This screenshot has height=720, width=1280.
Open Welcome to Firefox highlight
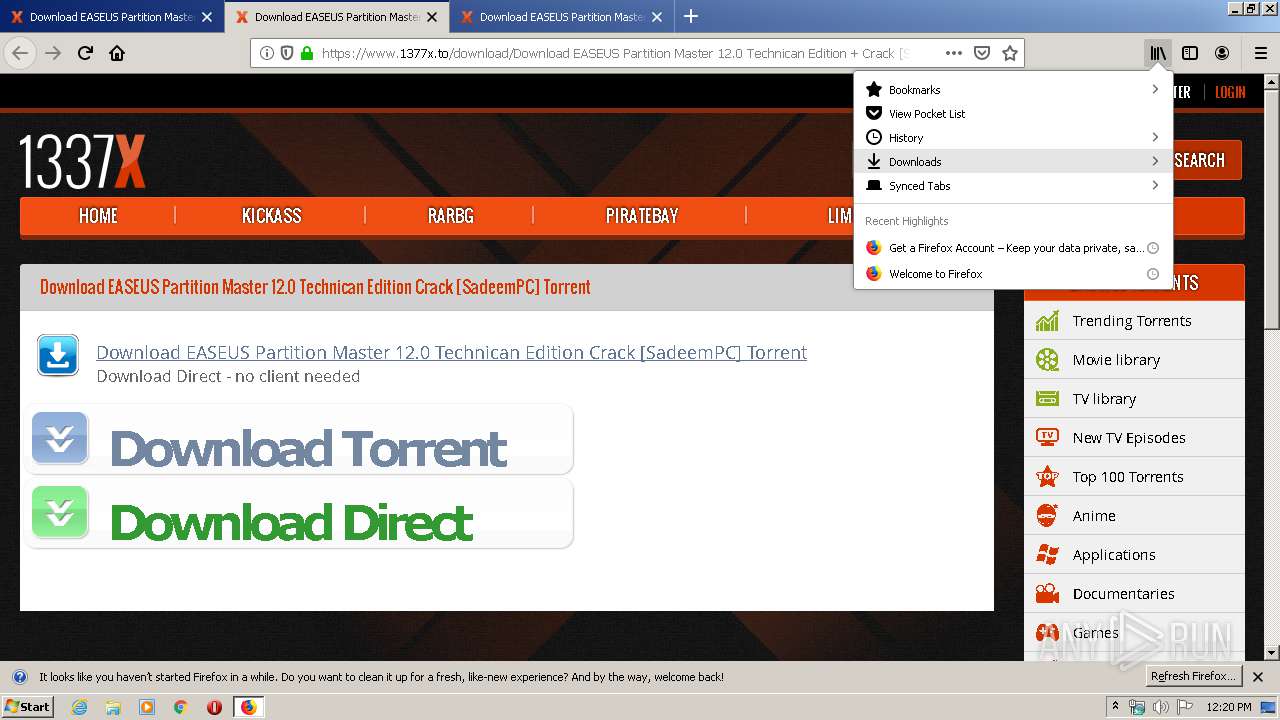click(1013, 274)
